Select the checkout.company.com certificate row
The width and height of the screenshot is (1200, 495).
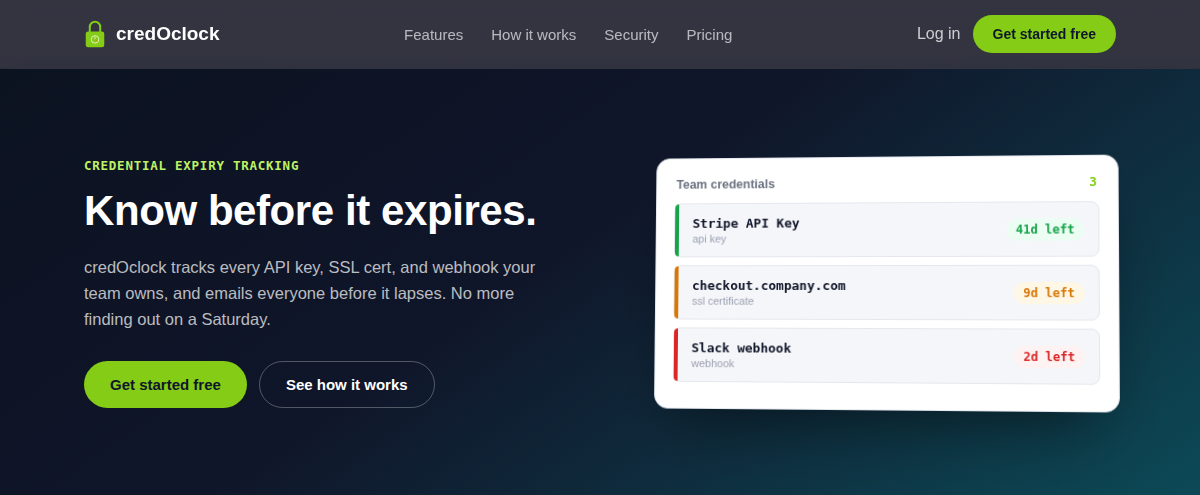[x=887, y=292]
